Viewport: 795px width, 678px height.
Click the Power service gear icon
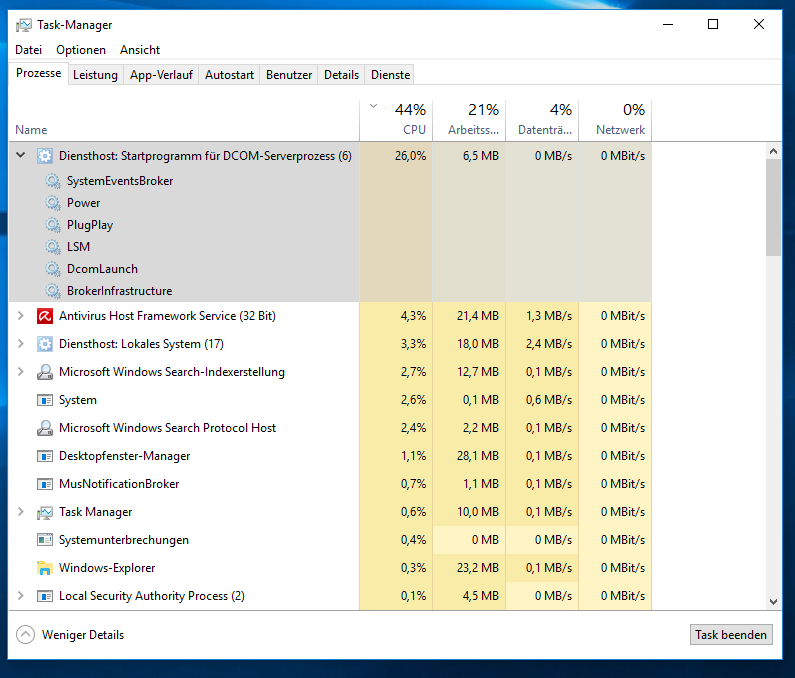point(53,203)
